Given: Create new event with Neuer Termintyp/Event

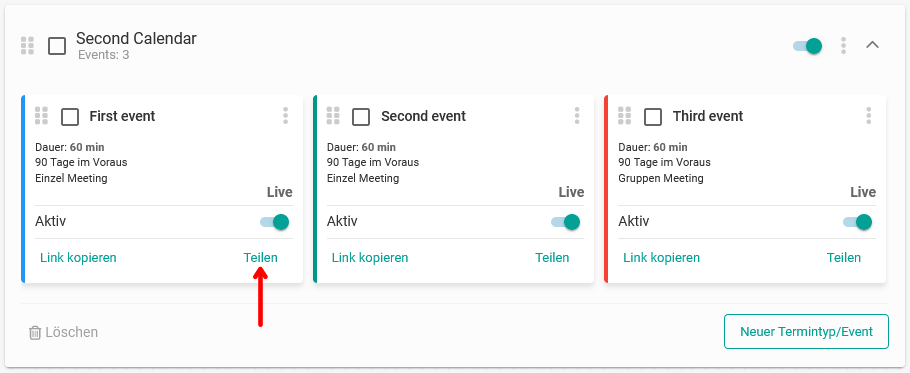Looking at the screenshot, I should tap(806, 332).
